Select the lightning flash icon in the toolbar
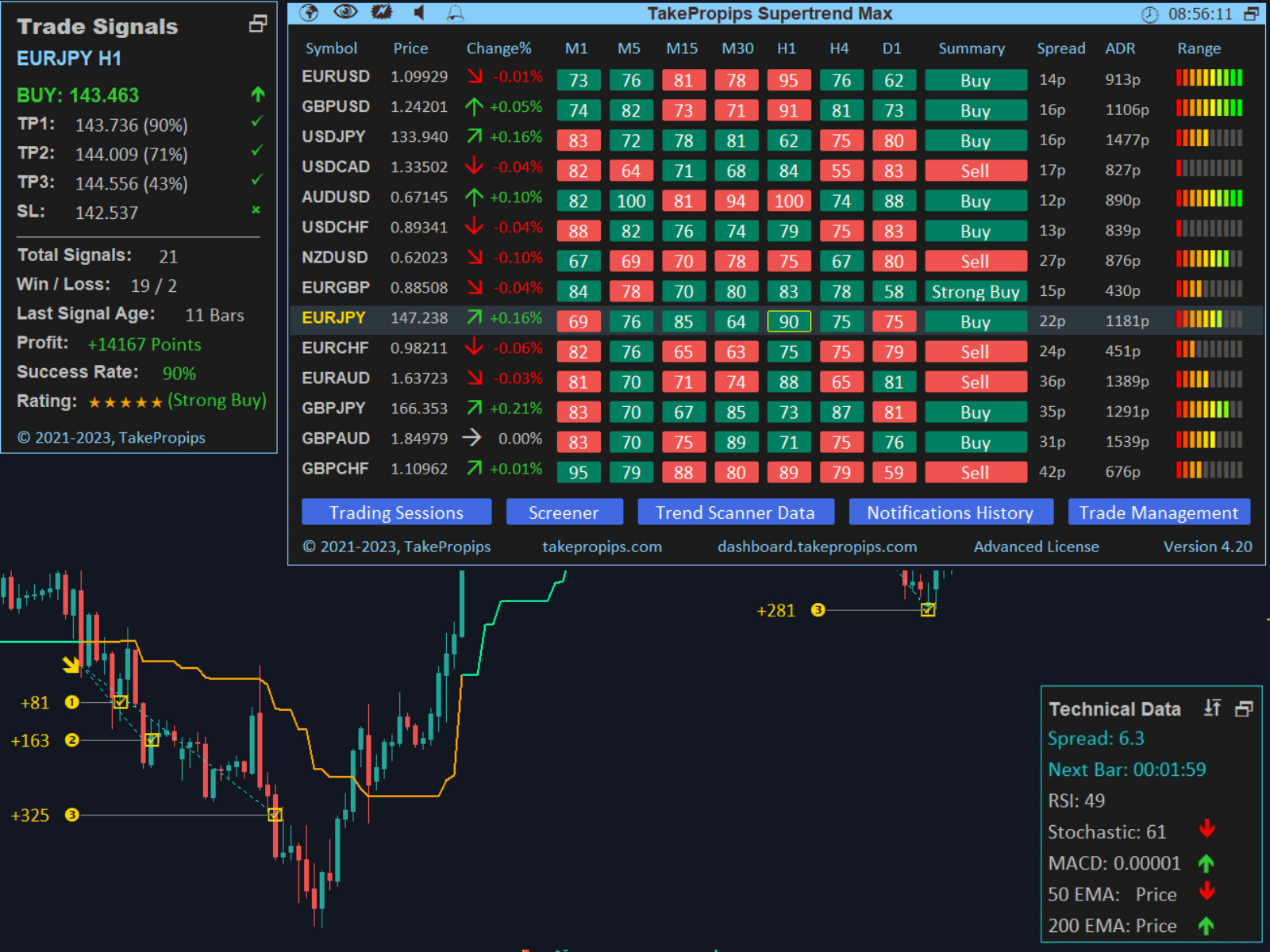 (380, 12)
